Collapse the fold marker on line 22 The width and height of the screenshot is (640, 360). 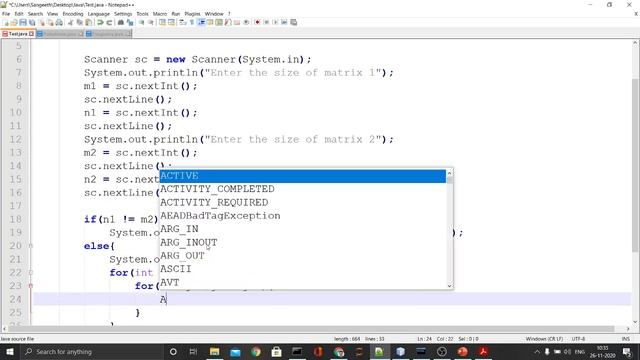tap(31, 272)
